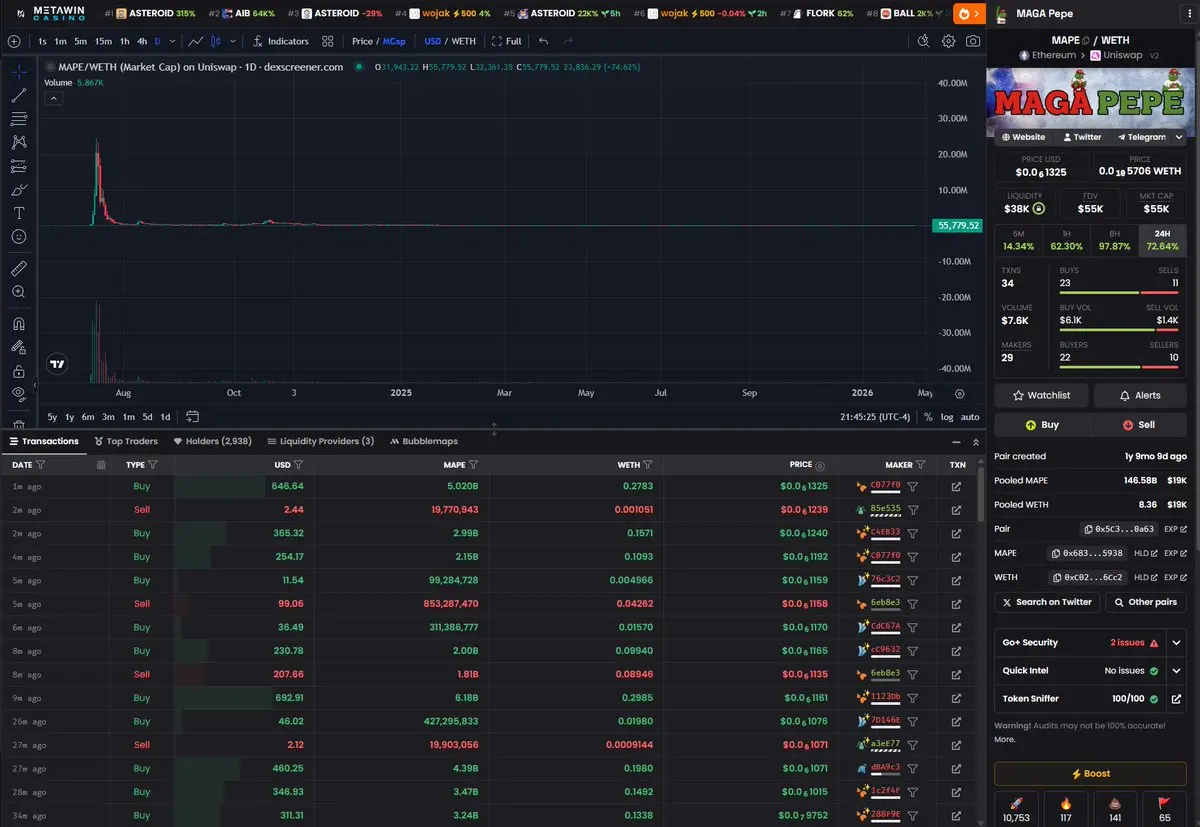Select the ruler measure tool
Screen dimensions: 1200x827
pos(18,268)
